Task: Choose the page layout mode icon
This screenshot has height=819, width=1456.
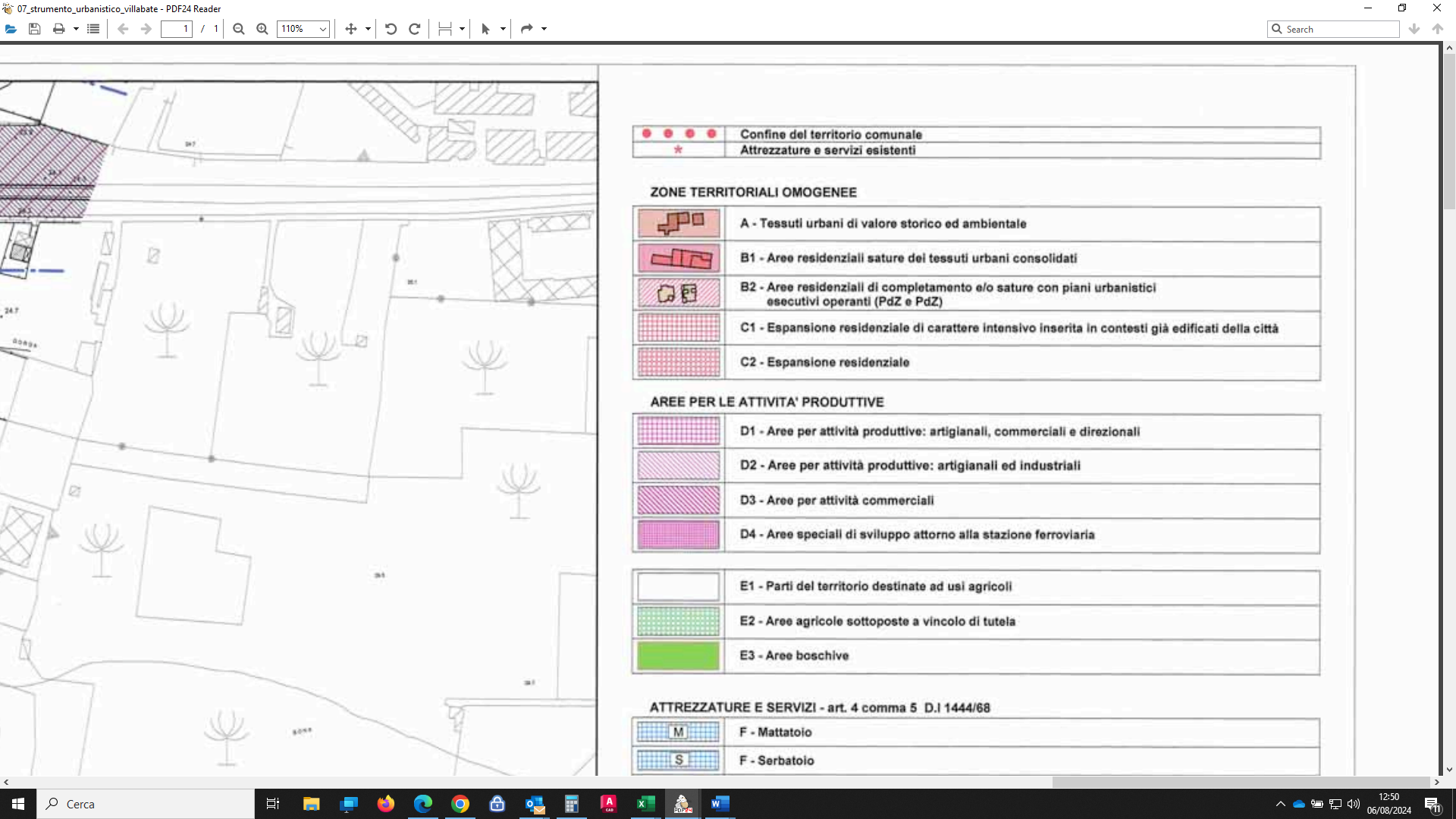Action: (445, 29)
